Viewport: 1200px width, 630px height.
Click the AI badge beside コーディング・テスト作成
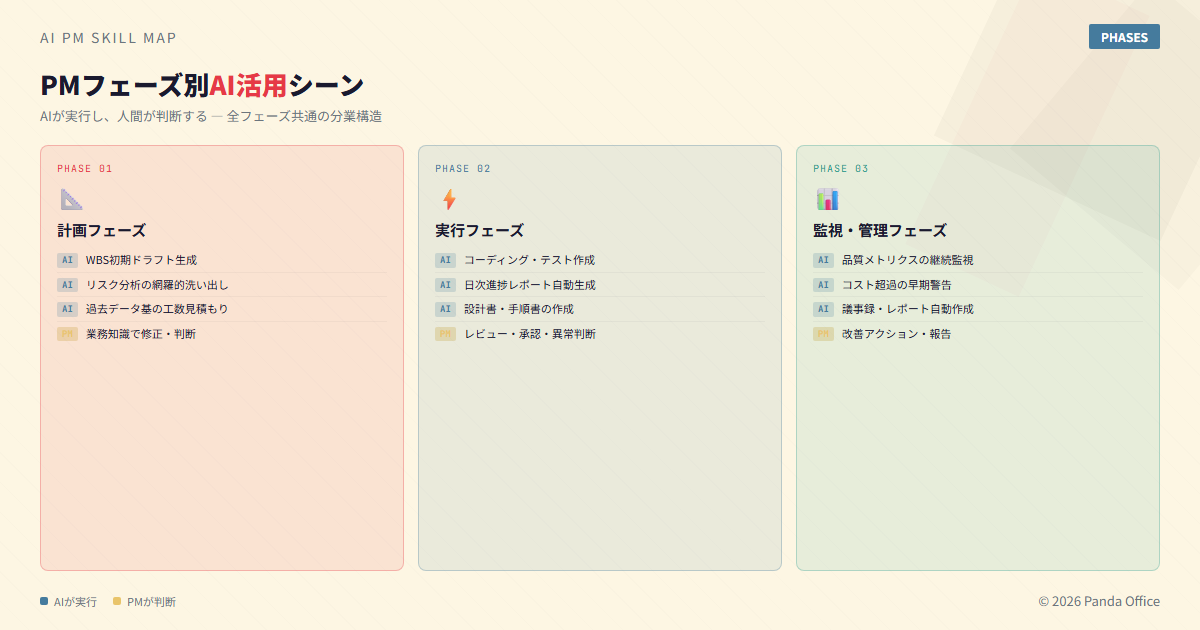click(445, 260)
